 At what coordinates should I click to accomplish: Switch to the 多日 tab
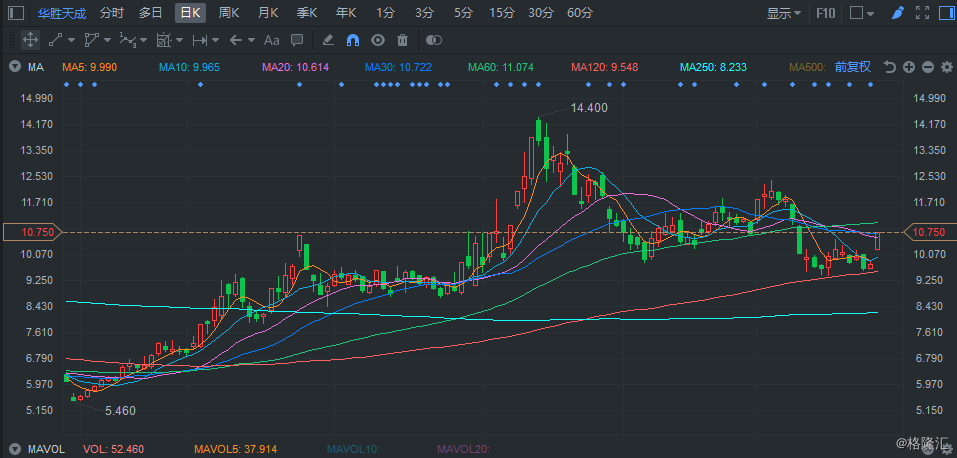(150, 13)
